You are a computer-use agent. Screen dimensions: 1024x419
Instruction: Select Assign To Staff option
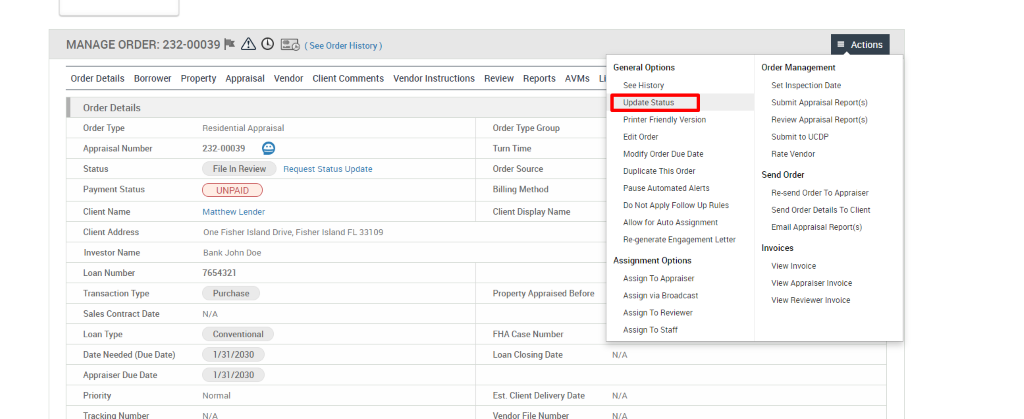pyautogui.click(x=650, y=330)
